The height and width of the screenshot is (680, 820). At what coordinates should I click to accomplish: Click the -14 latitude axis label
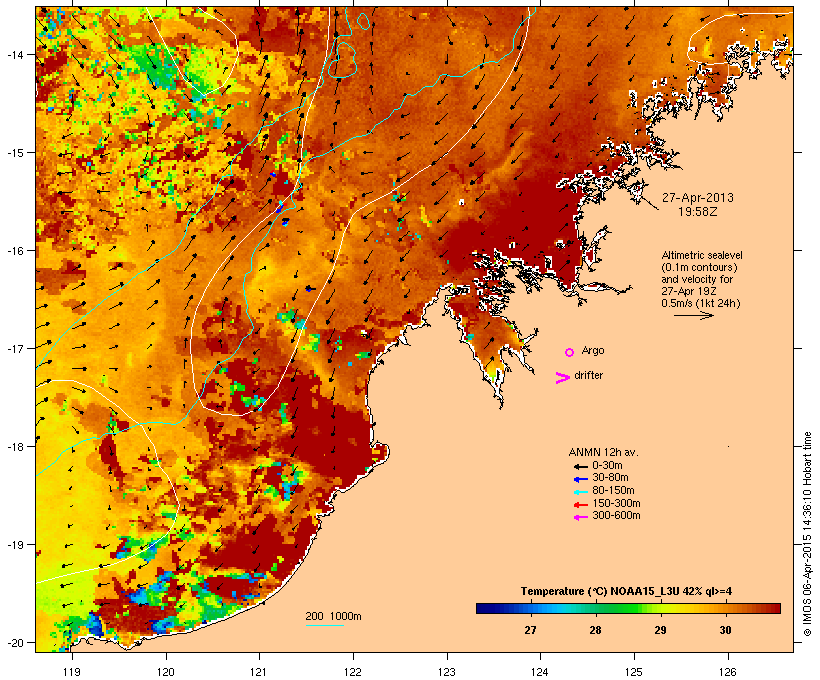pyautogui.click(x=14, y=54)
